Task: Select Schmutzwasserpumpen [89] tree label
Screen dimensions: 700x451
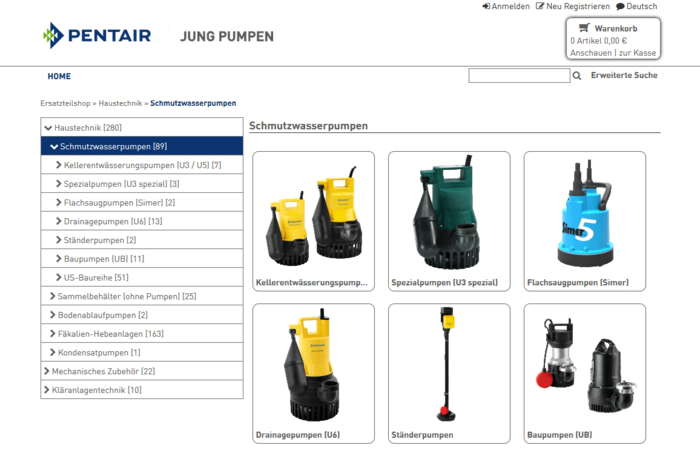Action: point(114,146)
